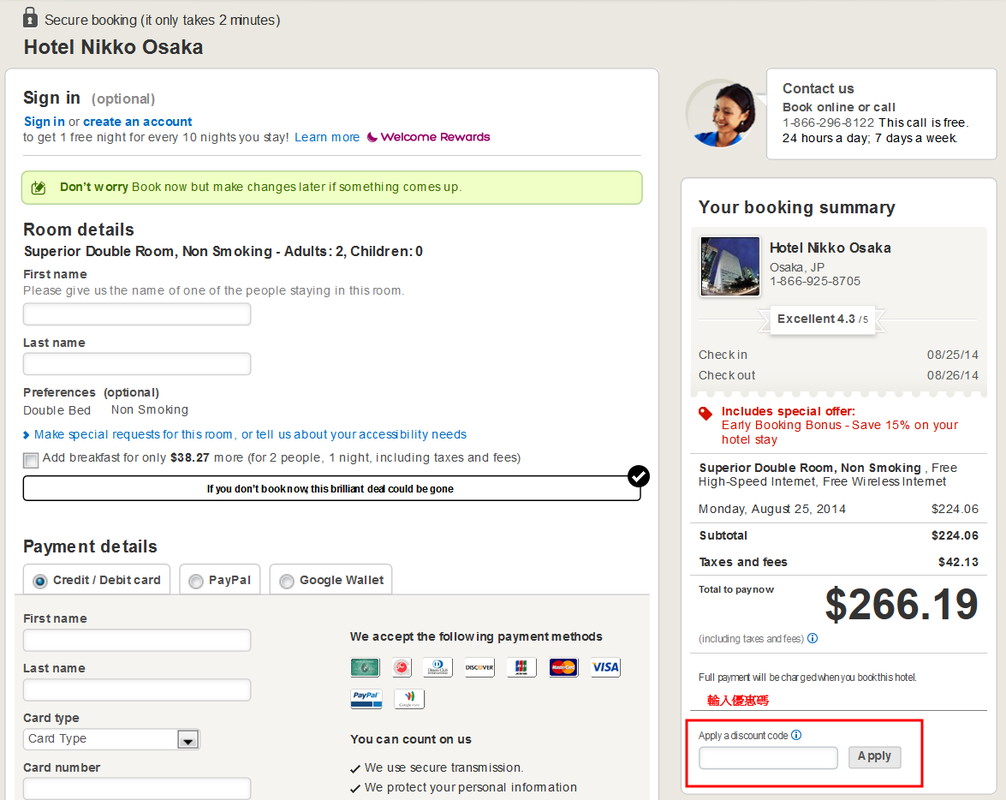1006x800 pixels.
Task: Click the American Express card icon
Action: coord(365,667)
